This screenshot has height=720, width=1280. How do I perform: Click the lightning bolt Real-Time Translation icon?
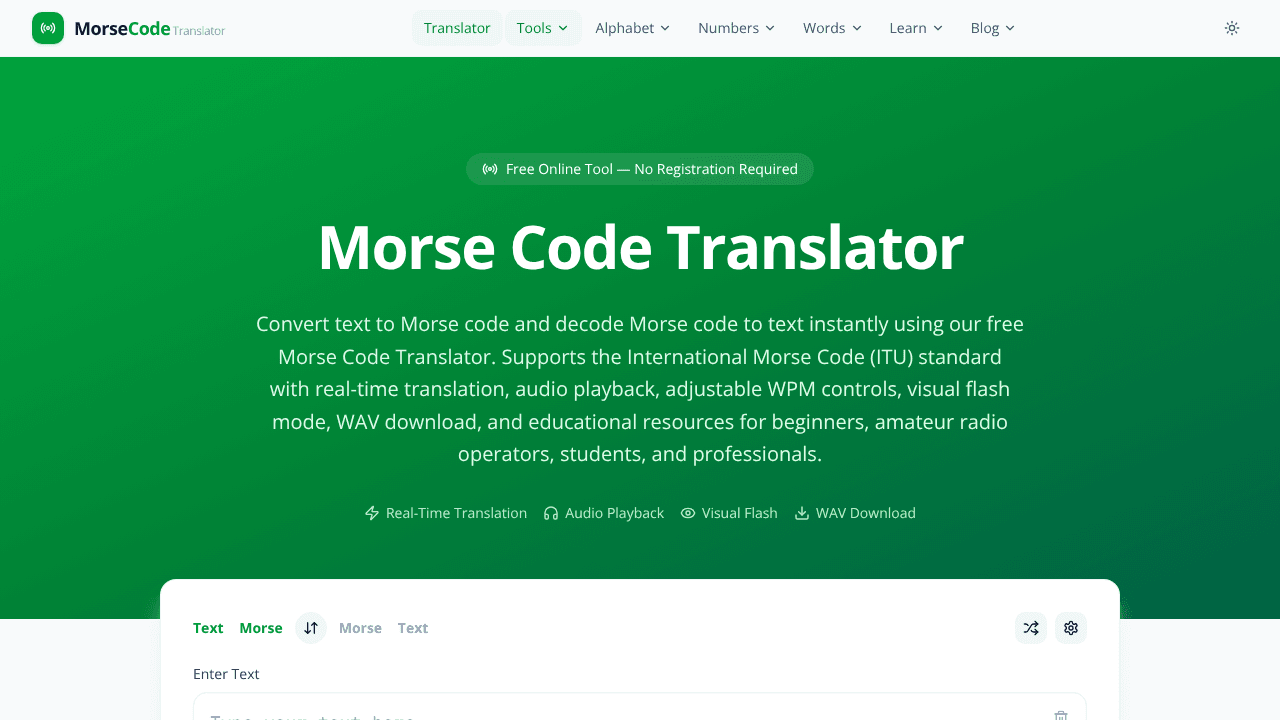click(x=372, y=513)
